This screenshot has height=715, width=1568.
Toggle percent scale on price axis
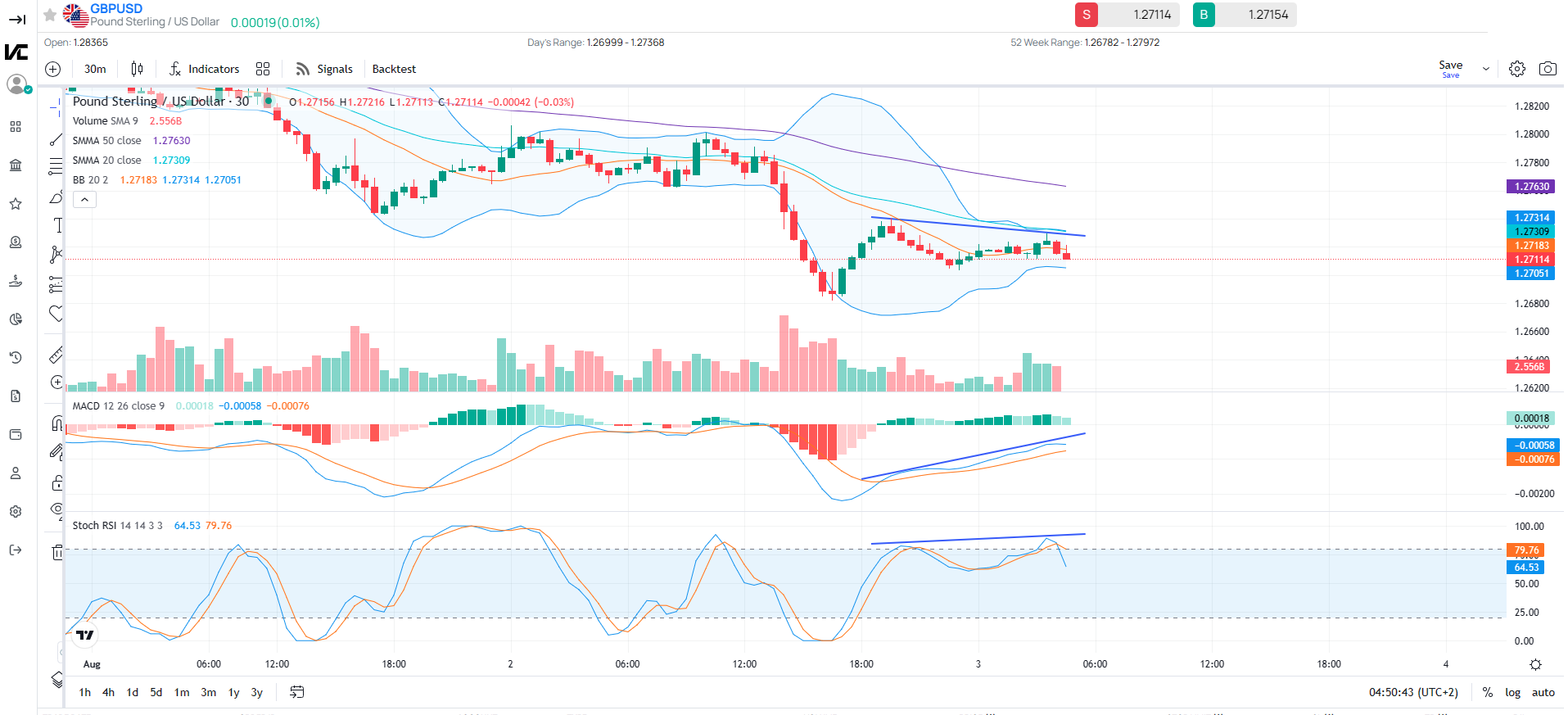(1487, 692)
